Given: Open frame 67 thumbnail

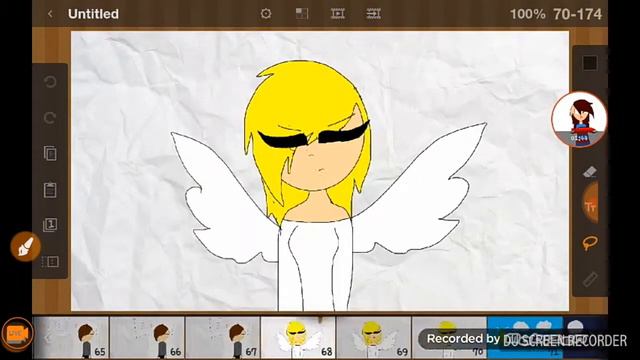Looking at the screenshot, I should (x=222, y=338).
